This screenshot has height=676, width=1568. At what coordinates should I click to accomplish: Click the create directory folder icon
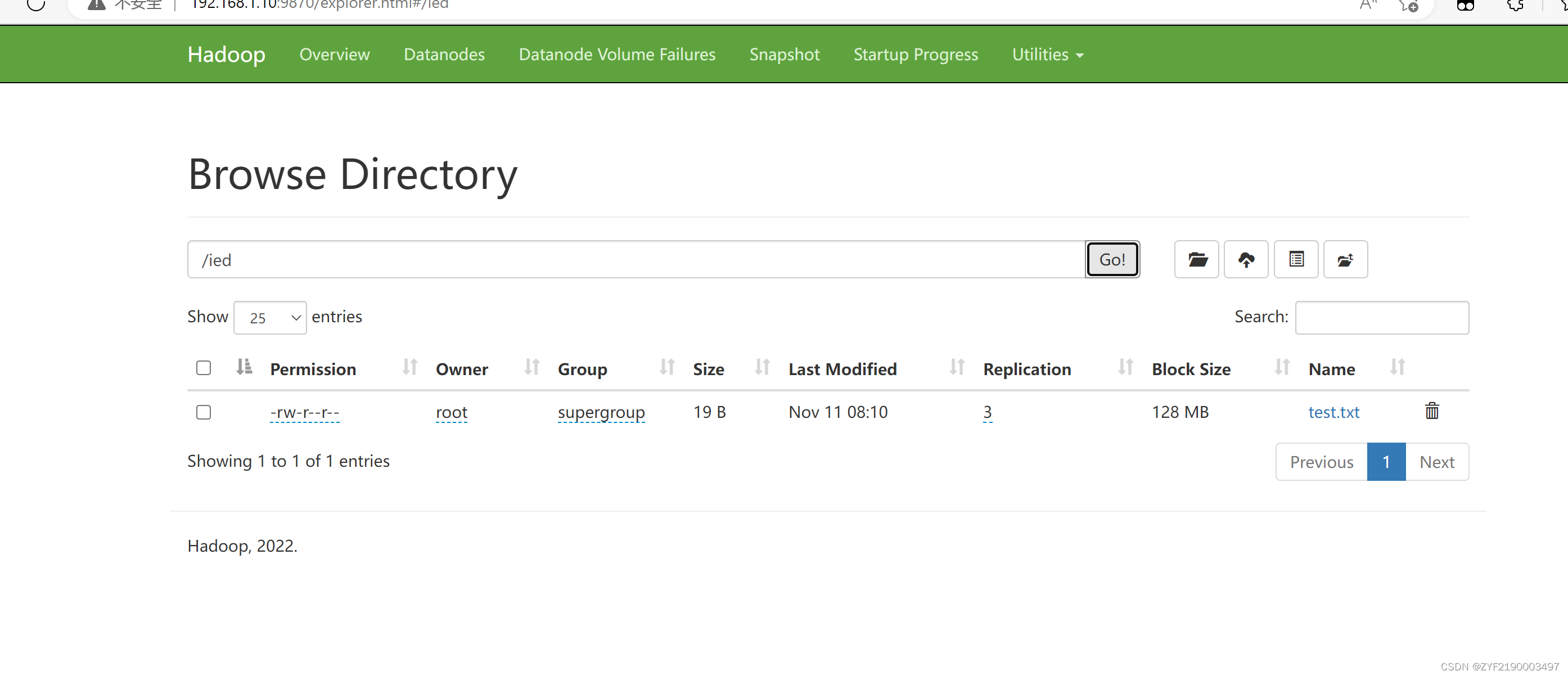1196,260
